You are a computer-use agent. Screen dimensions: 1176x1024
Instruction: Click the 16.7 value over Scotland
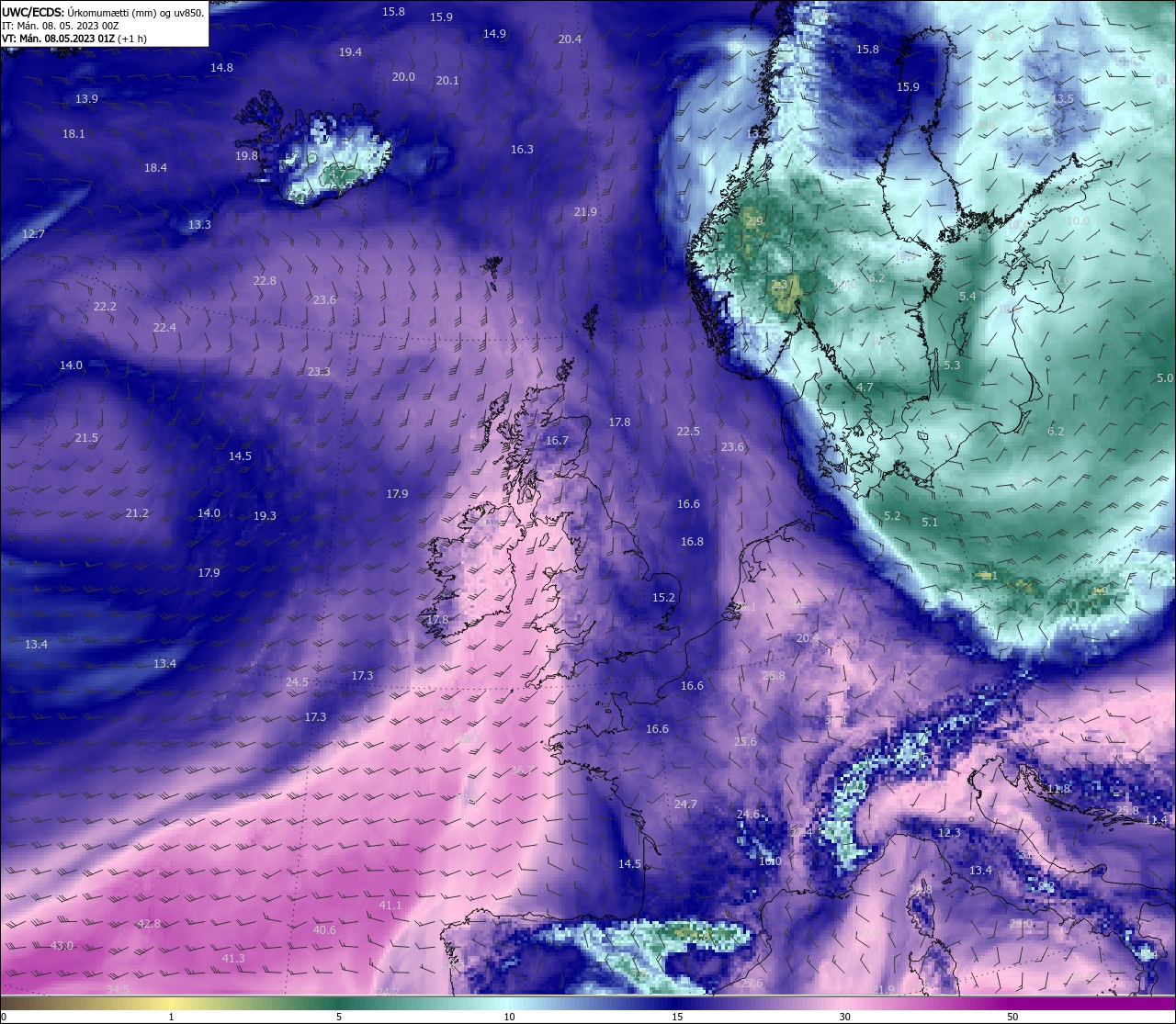point(557,441)
